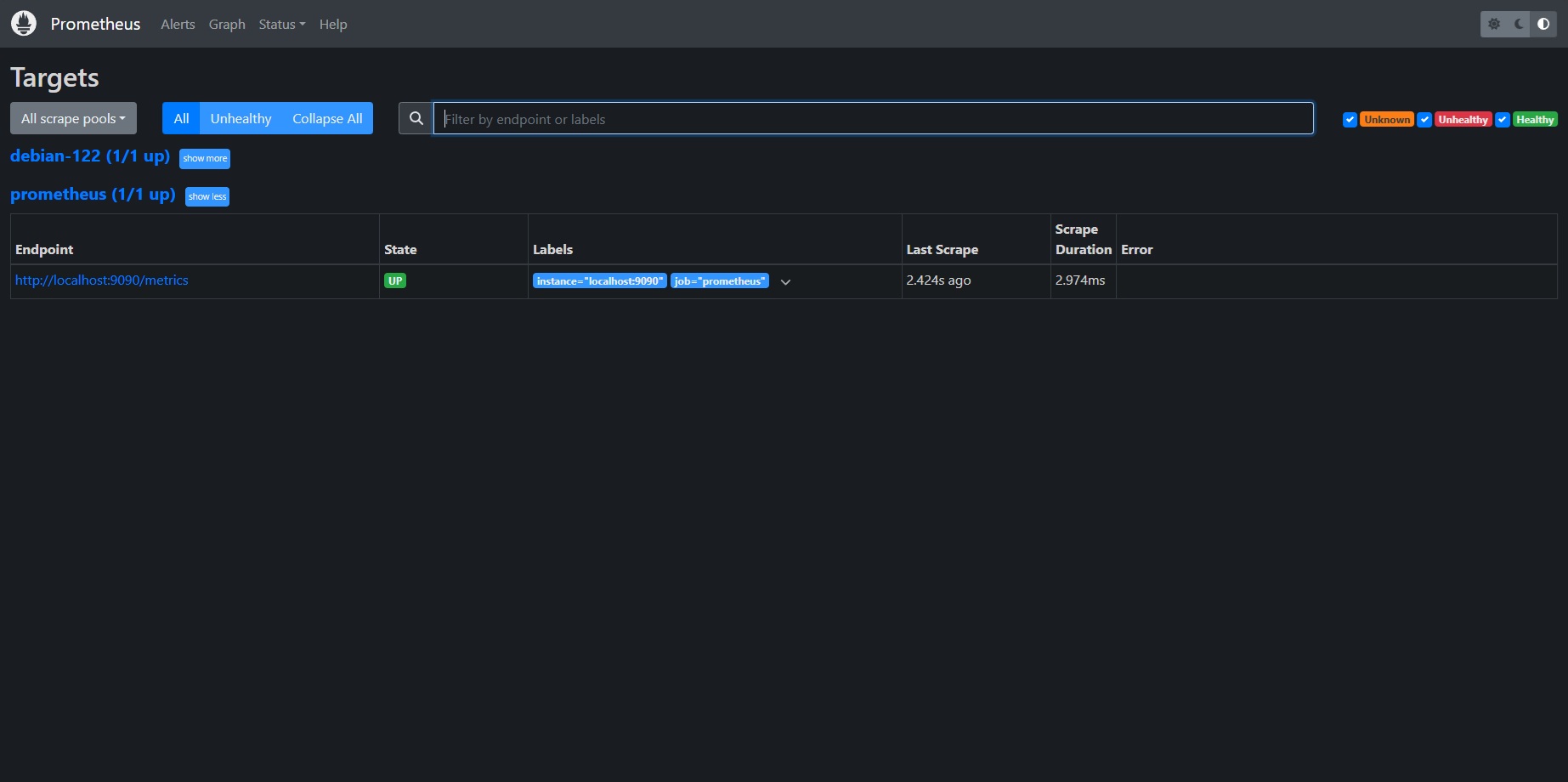Screen dimensions: 1568x782
Task: Focus the filter by endpoint field
Action: tap(874, 118)
